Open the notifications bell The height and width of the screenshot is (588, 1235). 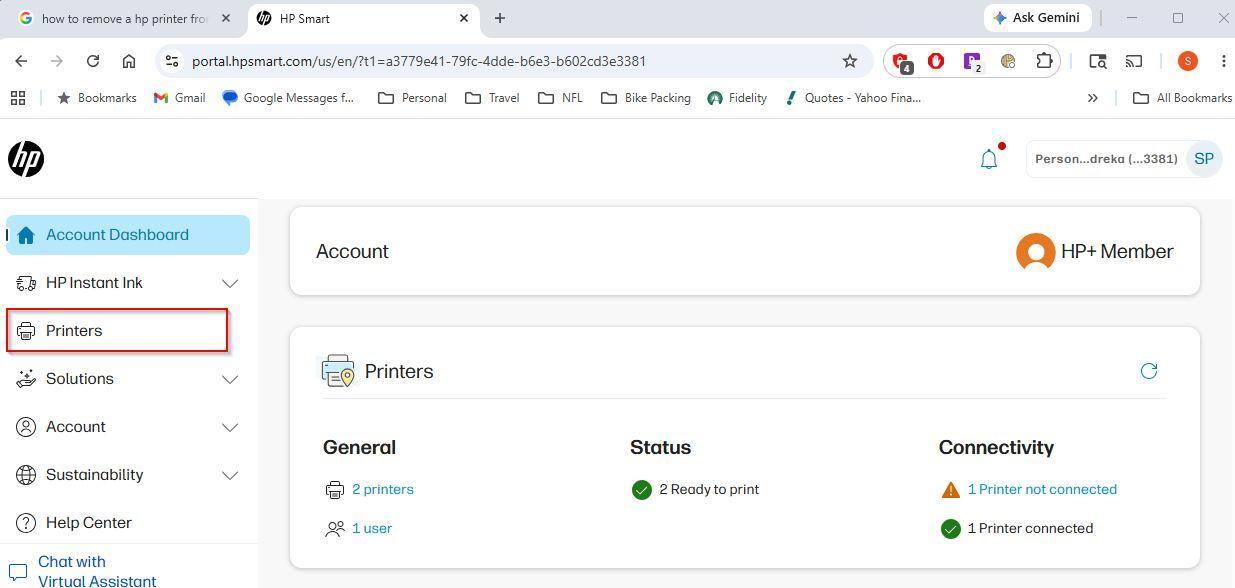pos(989,159)
